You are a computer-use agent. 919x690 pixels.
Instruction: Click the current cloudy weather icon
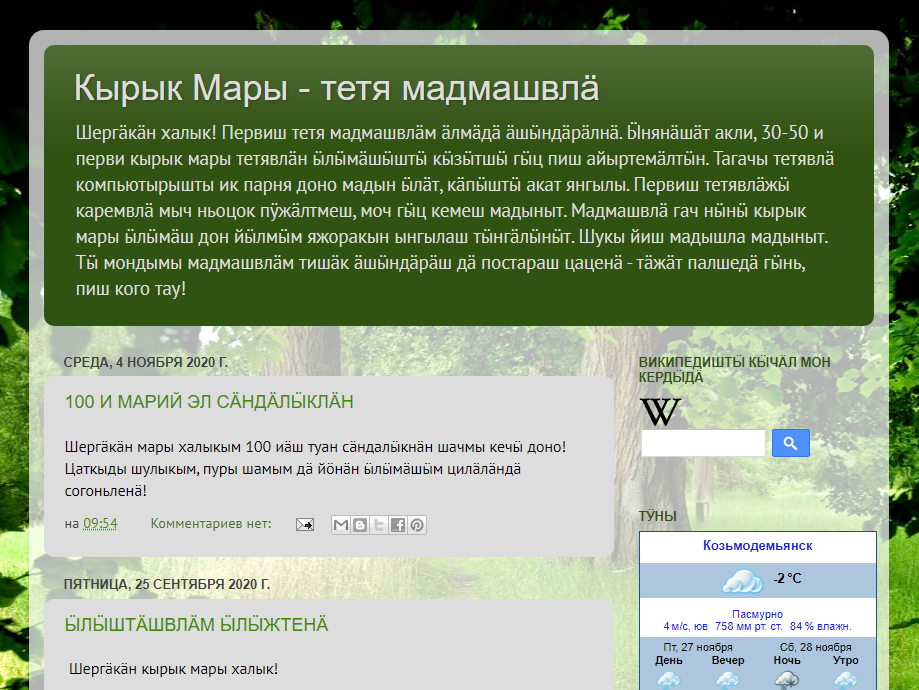(x=742, y=581)
